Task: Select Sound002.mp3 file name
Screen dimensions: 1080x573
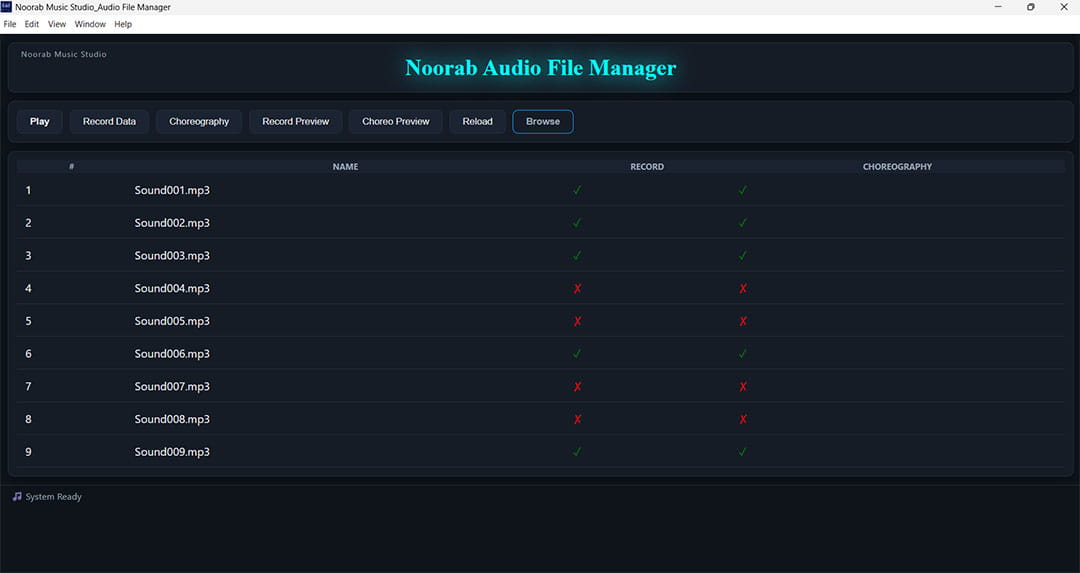Action: [172, 222]
